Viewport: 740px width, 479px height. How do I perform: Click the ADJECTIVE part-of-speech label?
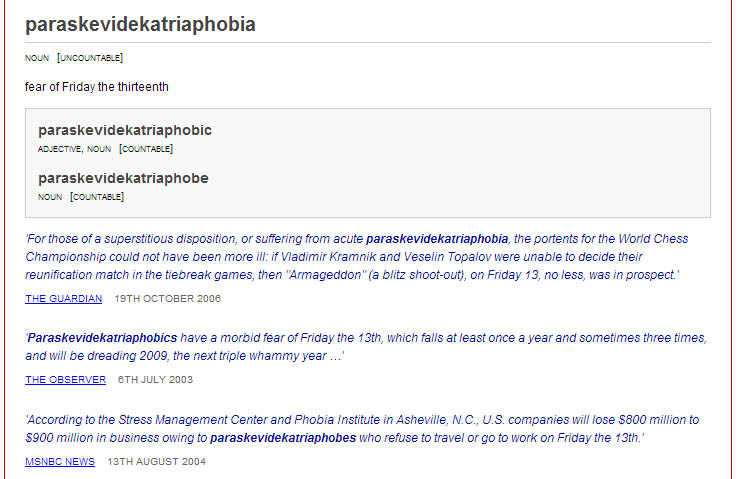[60, 149]
